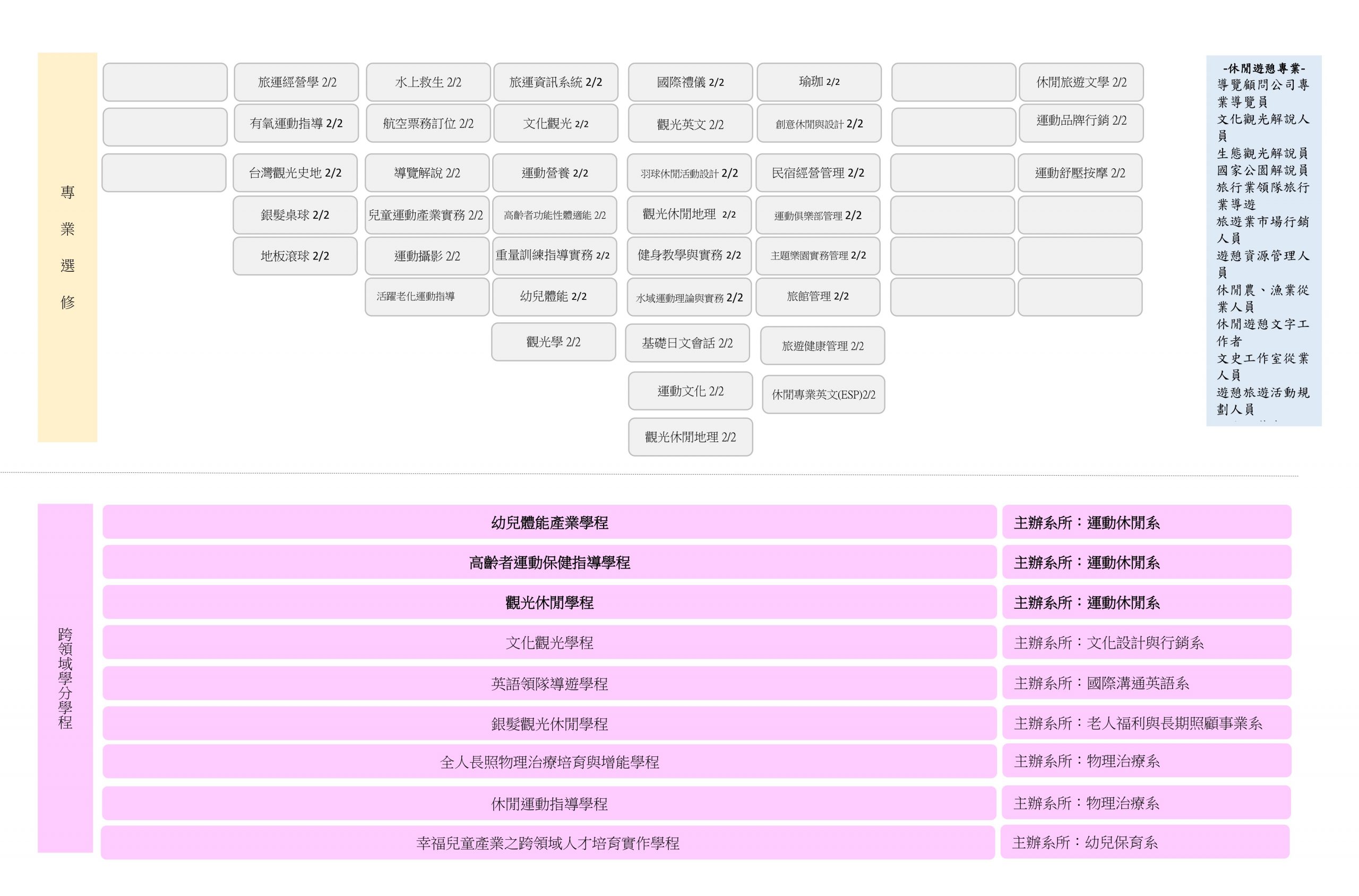
Task: Select the 觀光休閒學程 program bar
Action: pos(550,602)
